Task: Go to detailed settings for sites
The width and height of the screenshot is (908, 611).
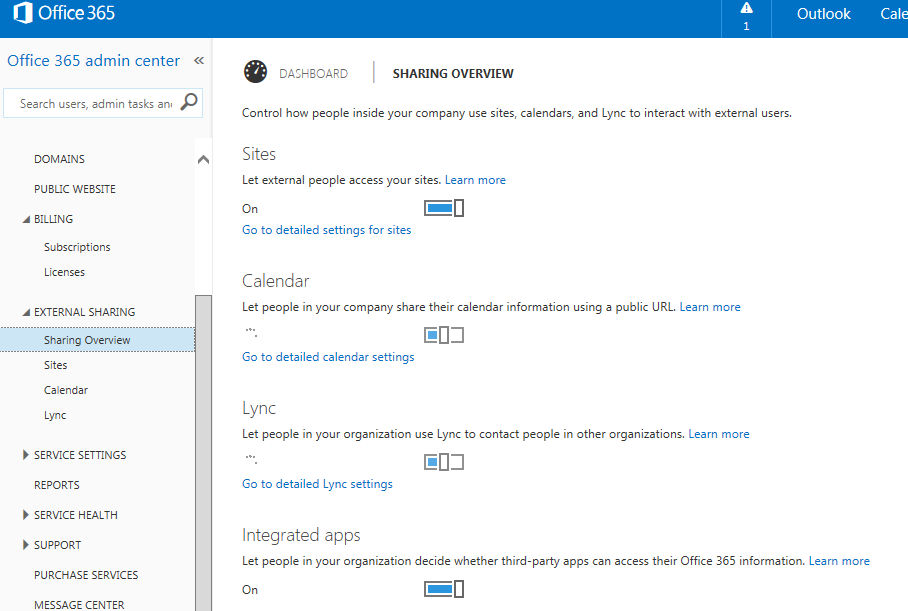Action: [x=327, y=230]
